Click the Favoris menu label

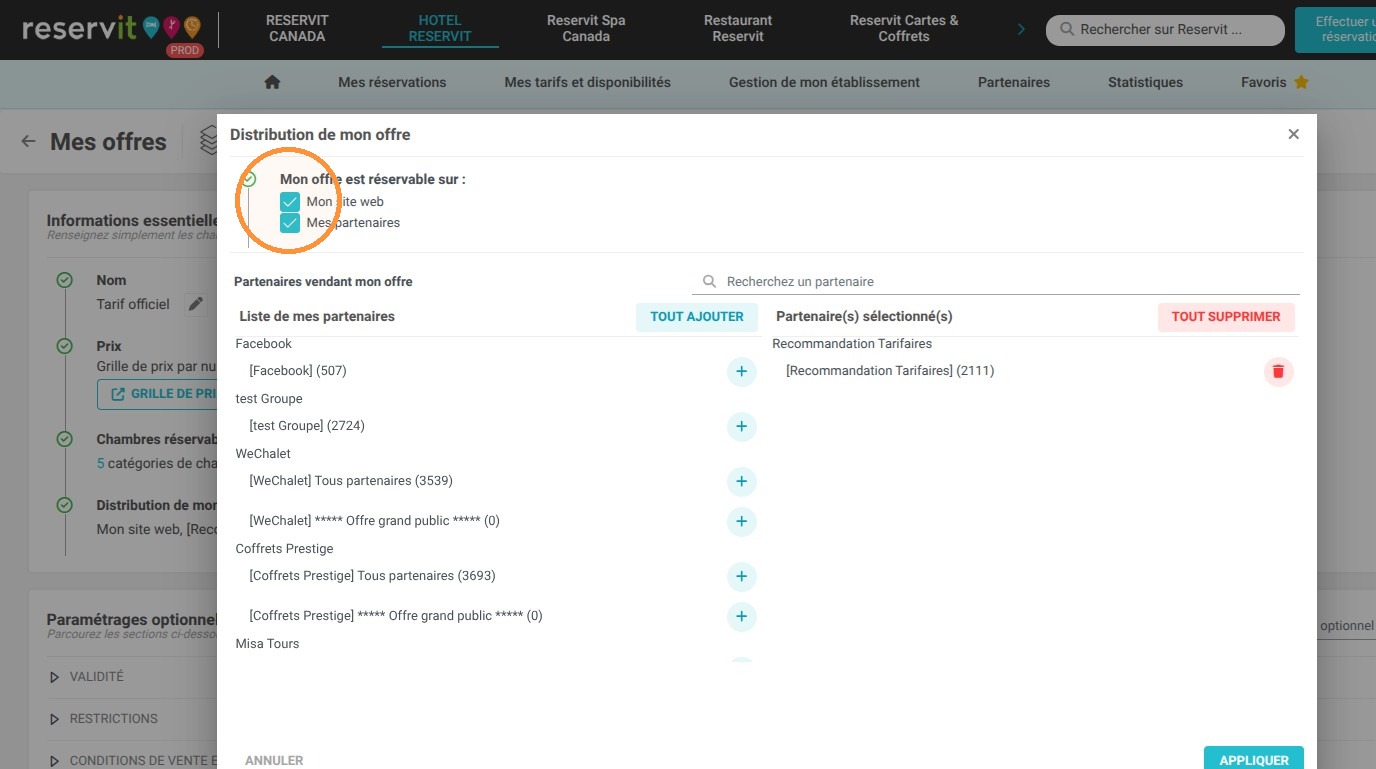click(x=1263, y=82)
